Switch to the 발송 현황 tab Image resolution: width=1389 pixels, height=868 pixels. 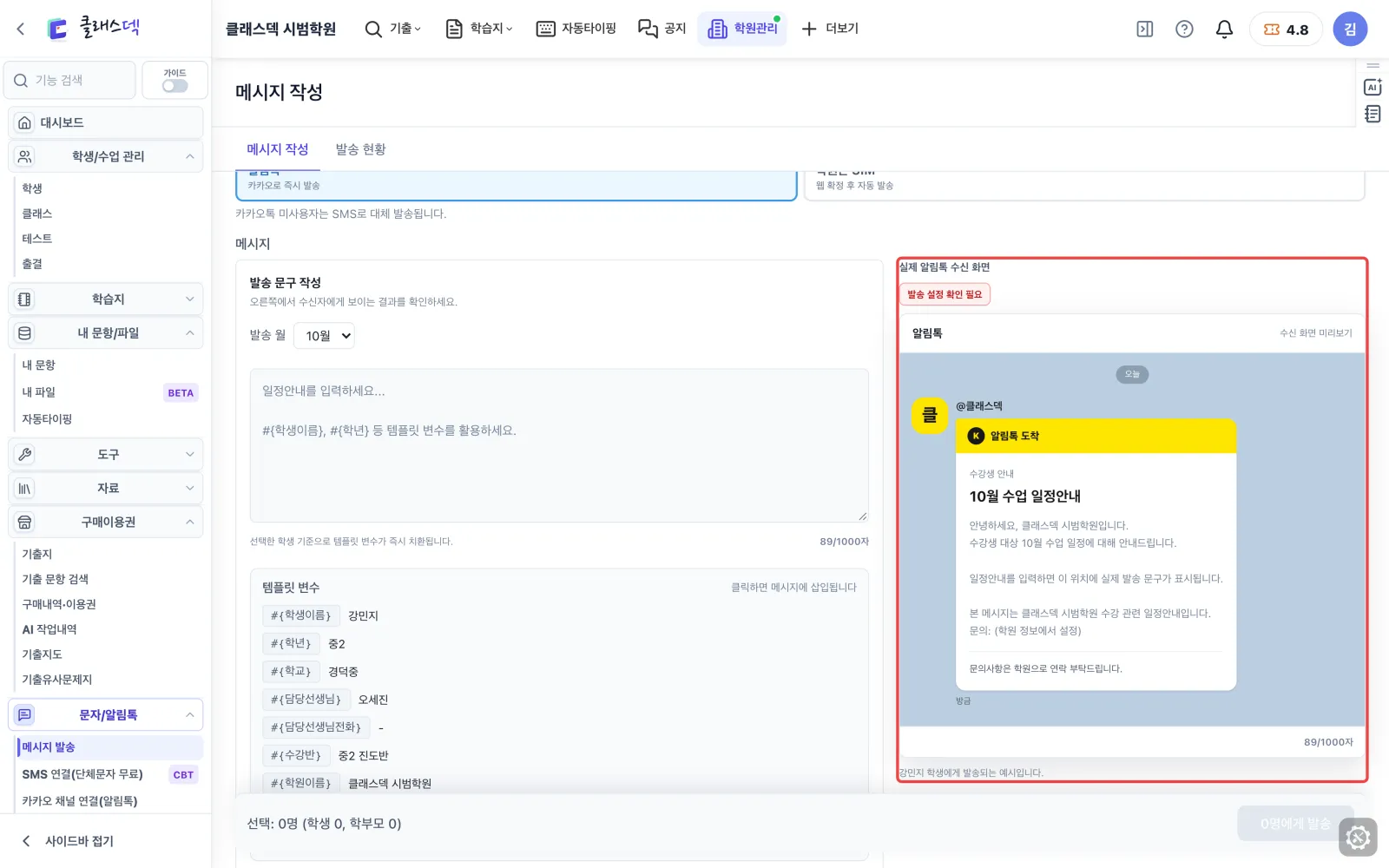pyautogui.click(x=360, y=149)
